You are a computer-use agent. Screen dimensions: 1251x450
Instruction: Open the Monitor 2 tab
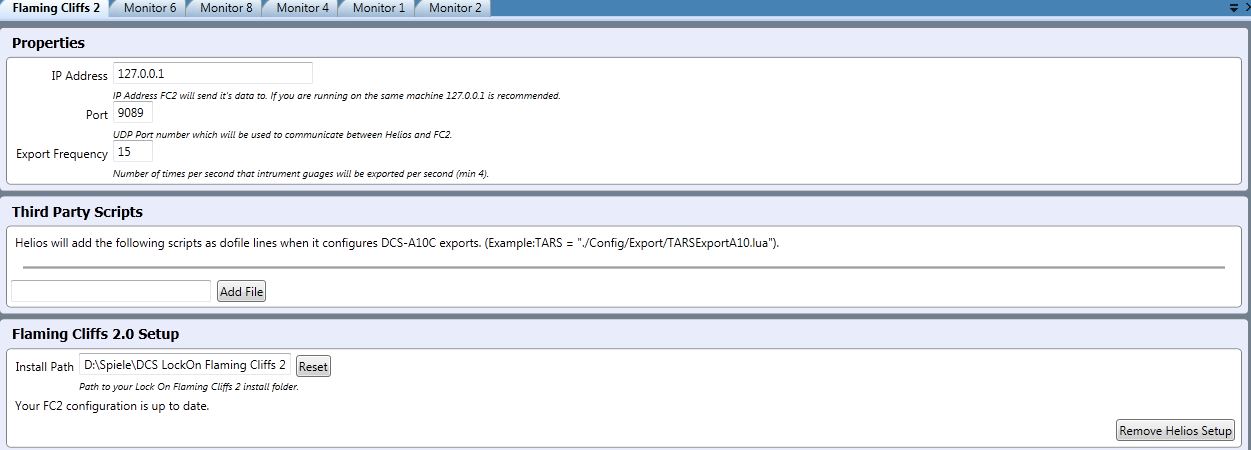[x=455, y=8]
